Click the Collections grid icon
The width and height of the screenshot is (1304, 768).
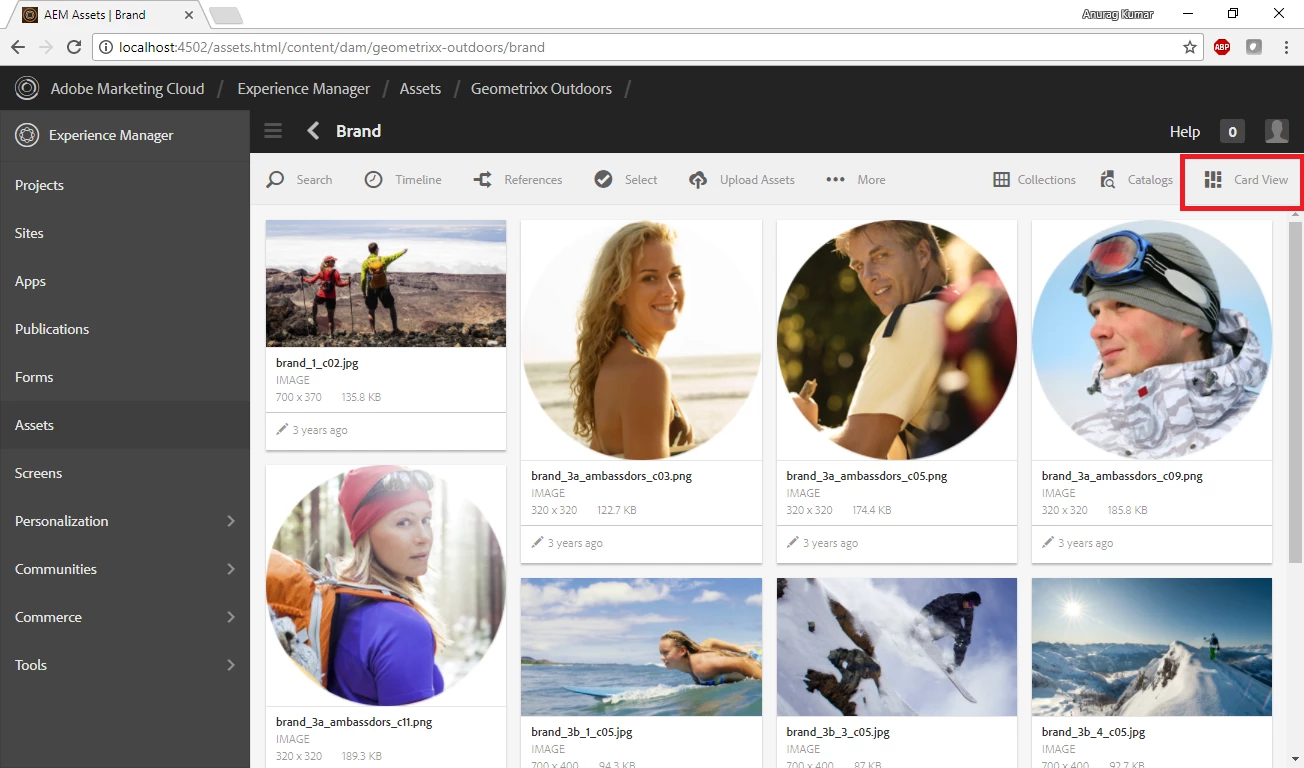pos(1001,180)
